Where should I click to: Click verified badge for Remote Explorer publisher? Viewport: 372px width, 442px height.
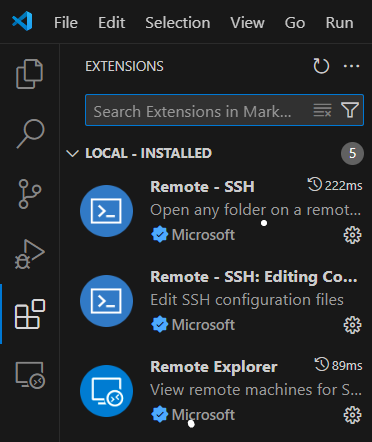[160, 414]
